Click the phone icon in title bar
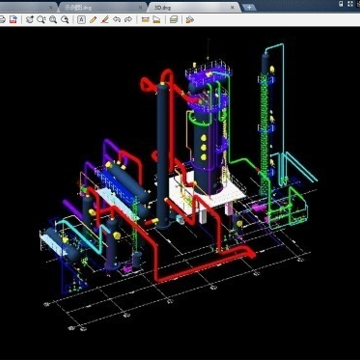Viewport: 360px width, 360px height. point(341,4)
